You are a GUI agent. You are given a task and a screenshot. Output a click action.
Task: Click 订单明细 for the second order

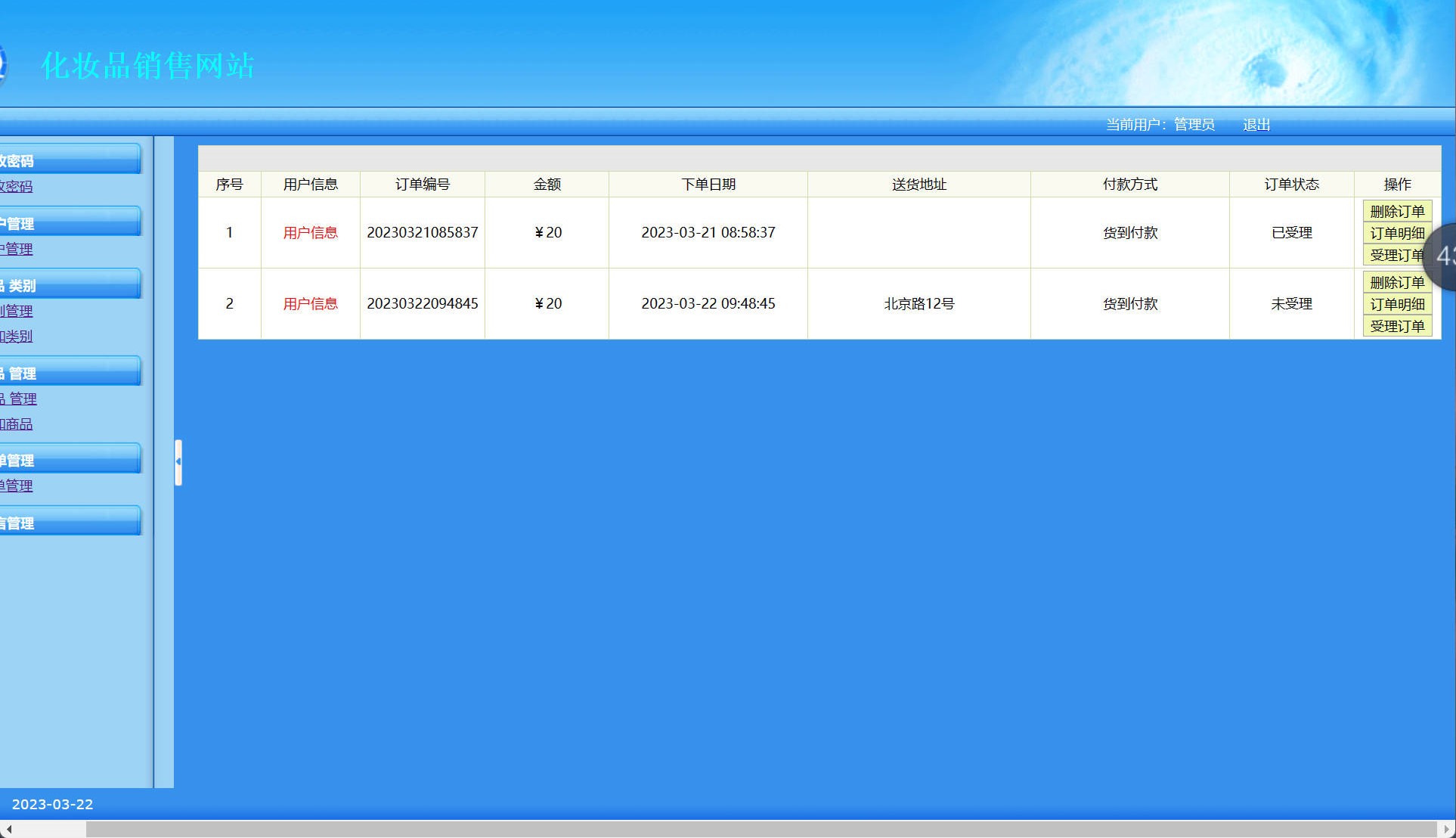point(1396,304)
